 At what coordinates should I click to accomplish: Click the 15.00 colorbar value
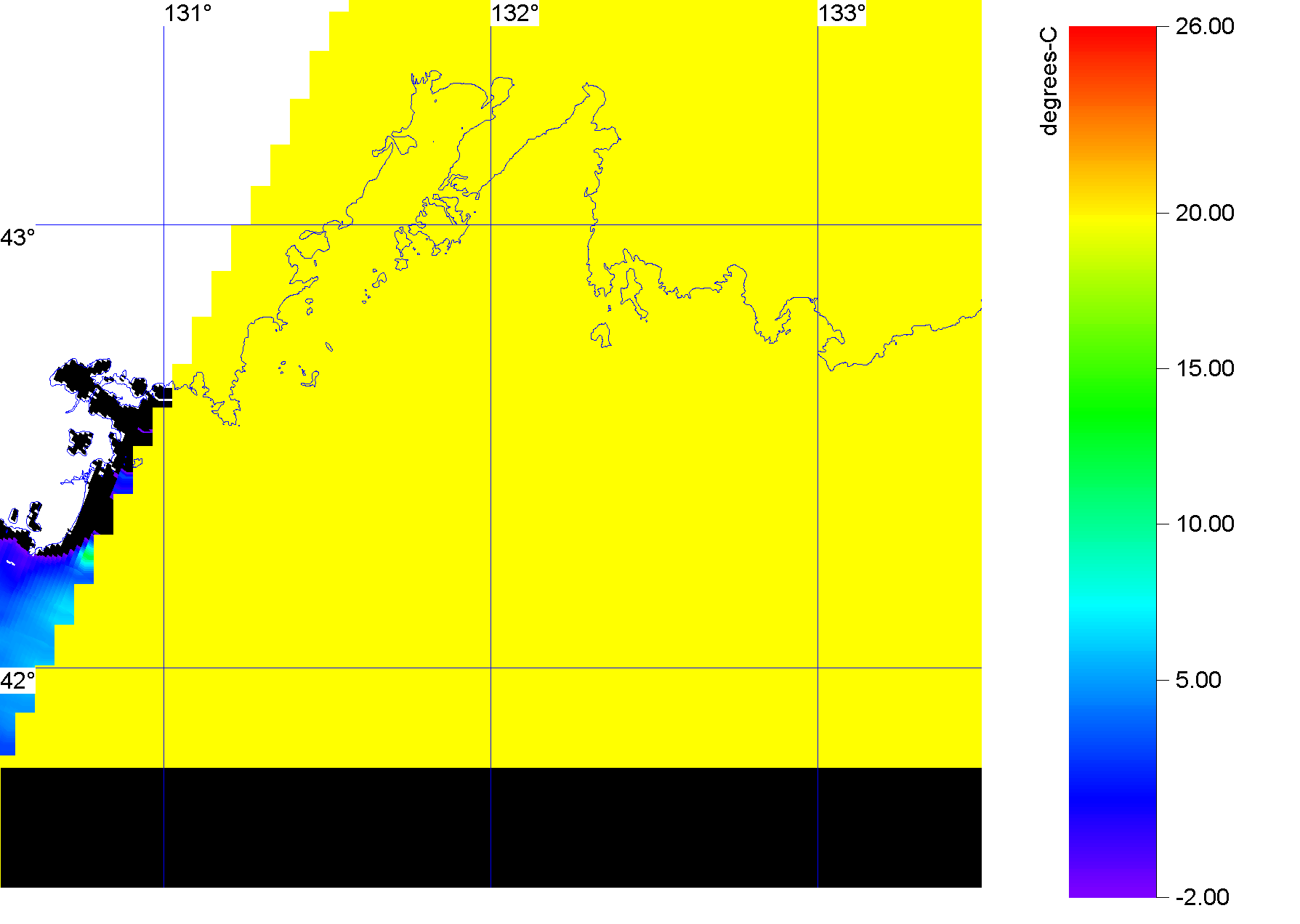(1205, 368)
